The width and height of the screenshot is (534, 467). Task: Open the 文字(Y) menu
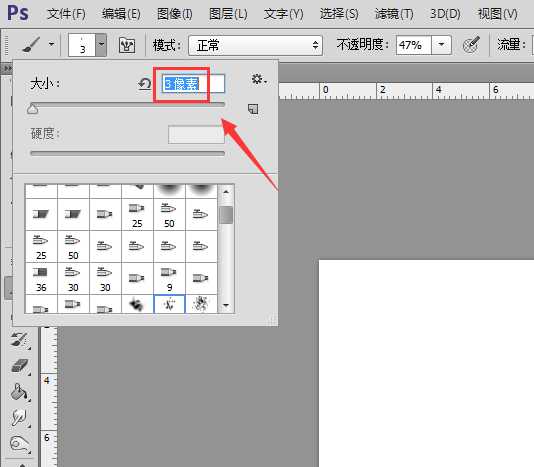tap(283, 14)
